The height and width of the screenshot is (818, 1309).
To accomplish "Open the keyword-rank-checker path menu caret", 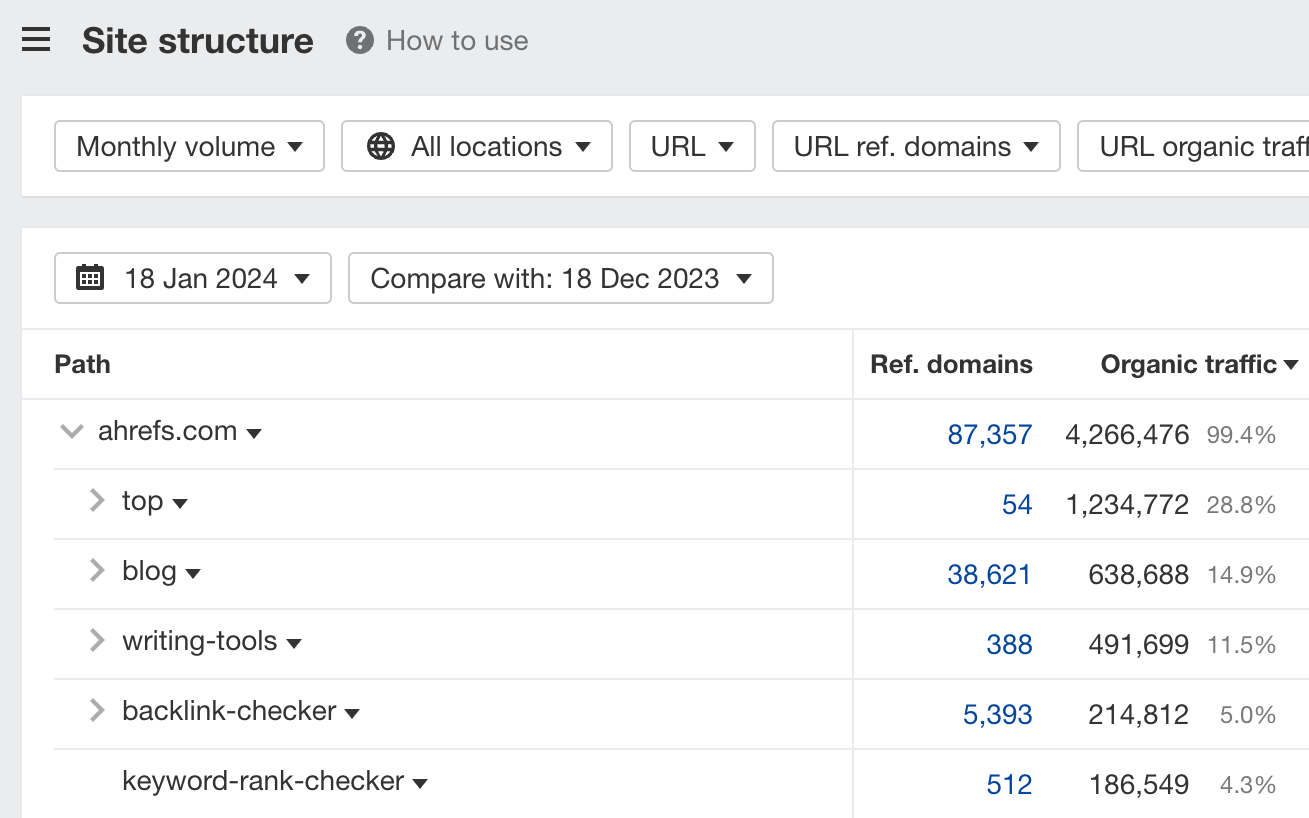I will point(420,783).
